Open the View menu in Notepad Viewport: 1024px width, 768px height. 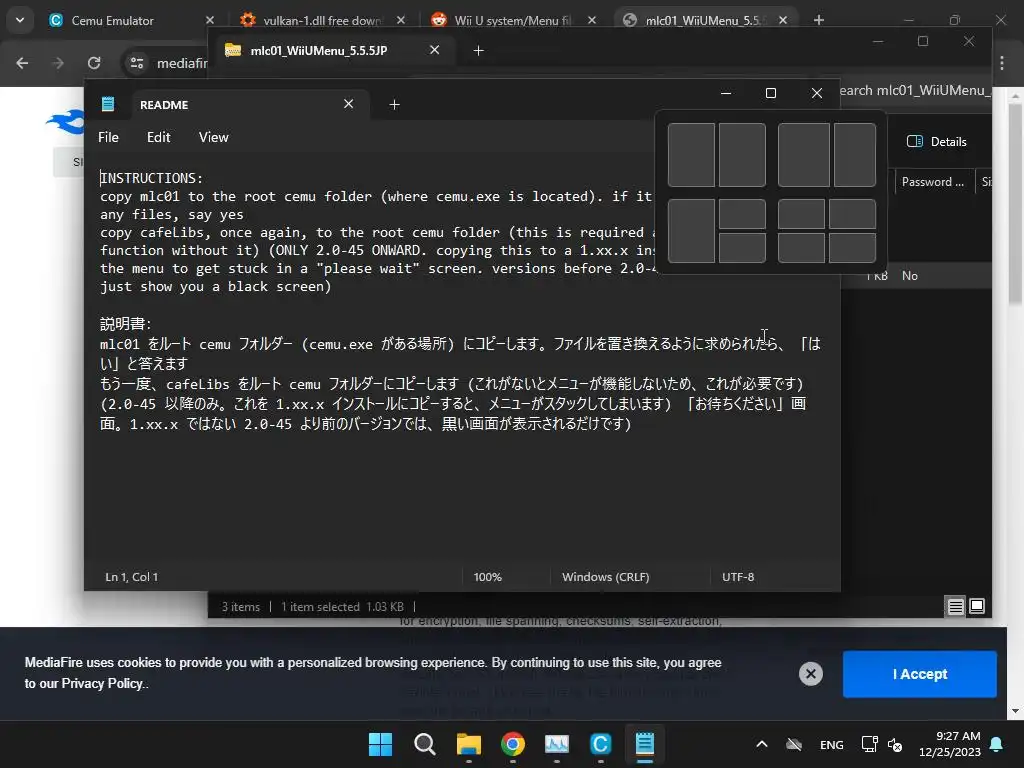(x=214, y=137)
